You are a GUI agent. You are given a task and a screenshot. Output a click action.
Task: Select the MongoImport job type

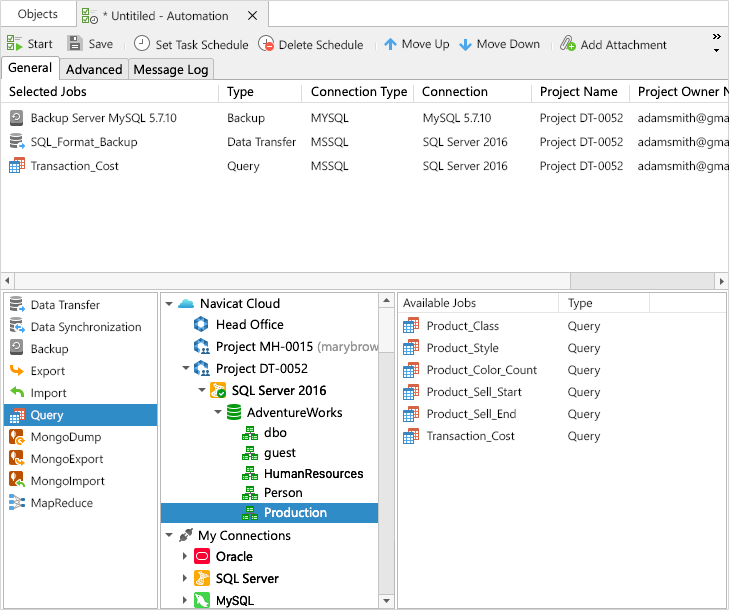point(80,481)
